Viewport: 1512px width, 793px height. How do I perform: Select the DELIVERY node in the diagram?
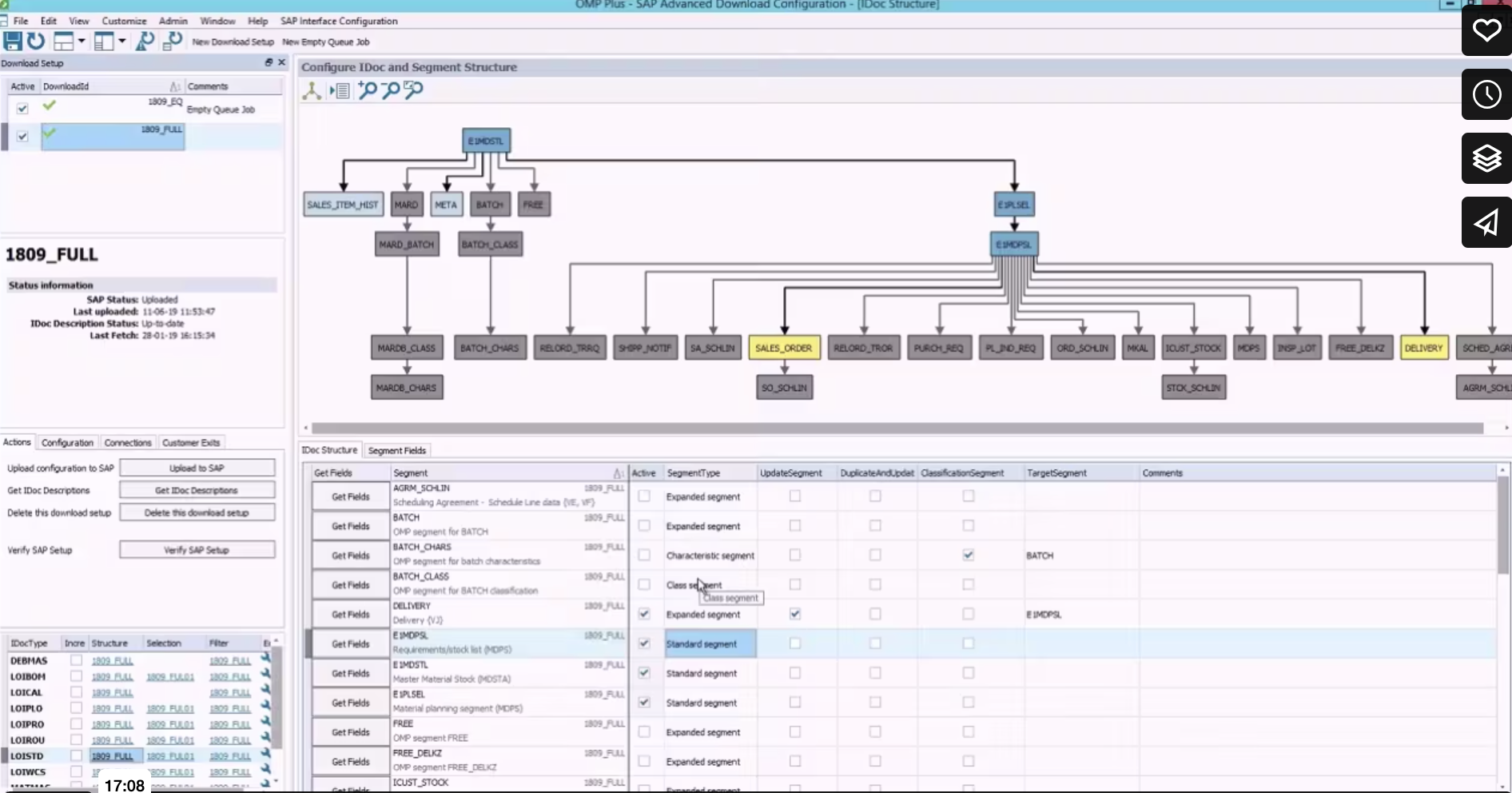pos(1423,348)
